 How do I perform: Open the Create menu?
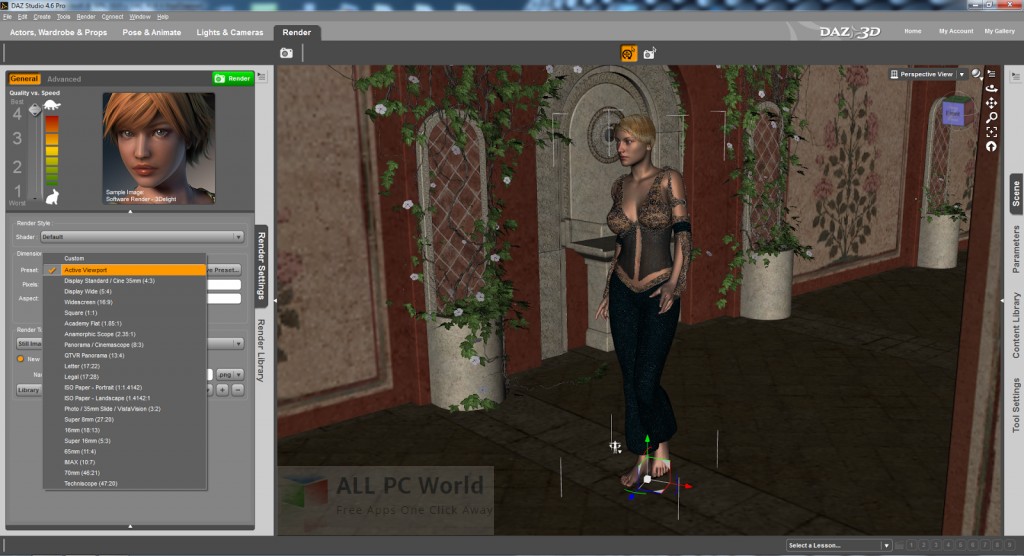tap(42, 16)
